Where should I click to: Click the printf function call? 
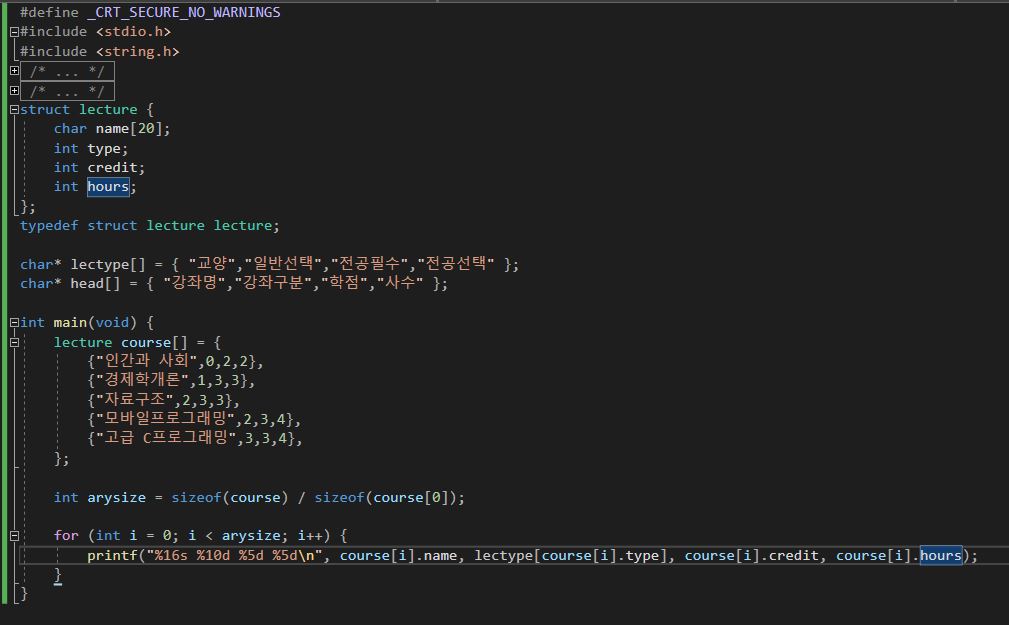[112, 555]
